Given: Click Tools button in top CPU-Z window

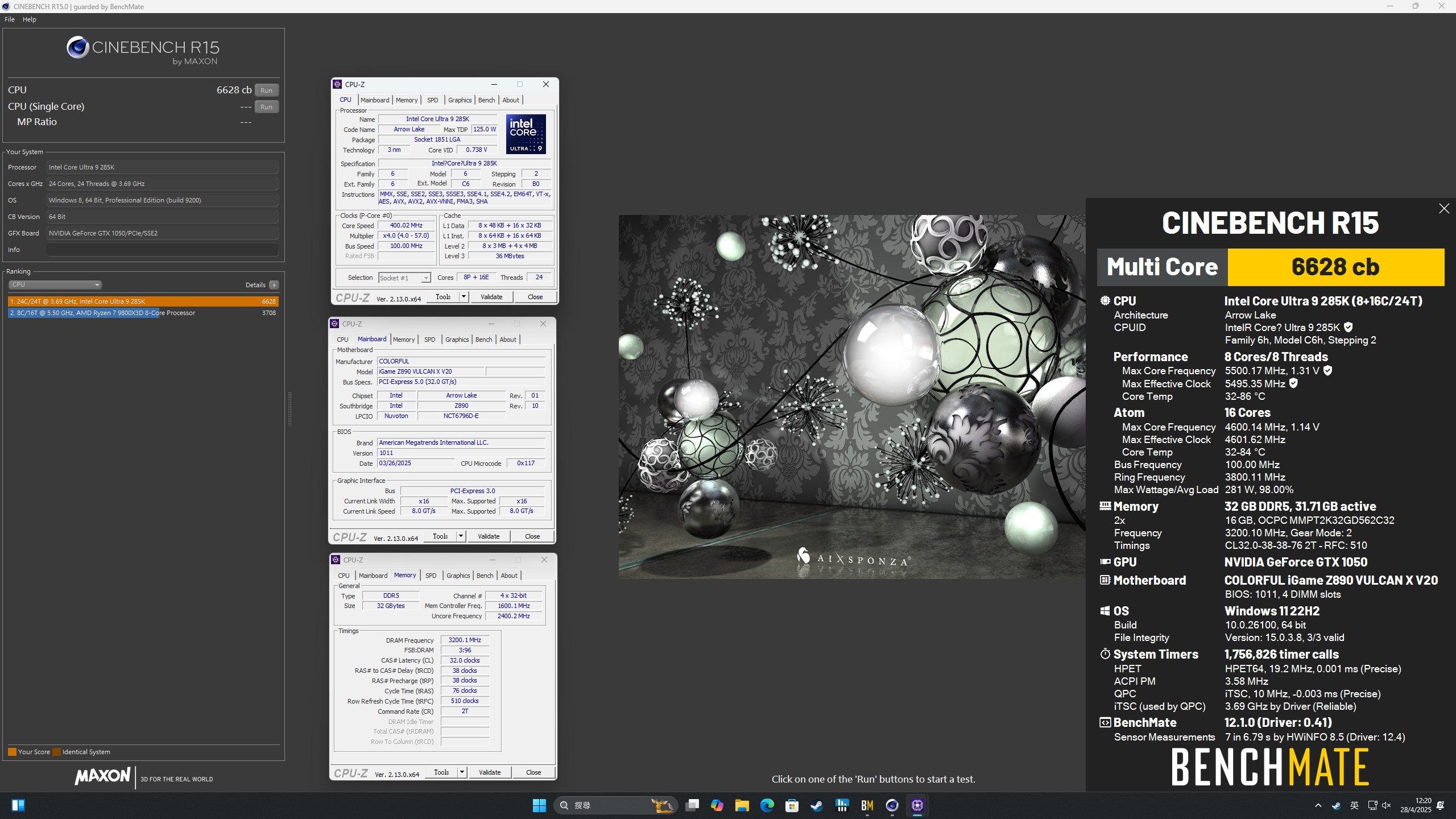Looking at the screenshot, I should tap(443, 297).
